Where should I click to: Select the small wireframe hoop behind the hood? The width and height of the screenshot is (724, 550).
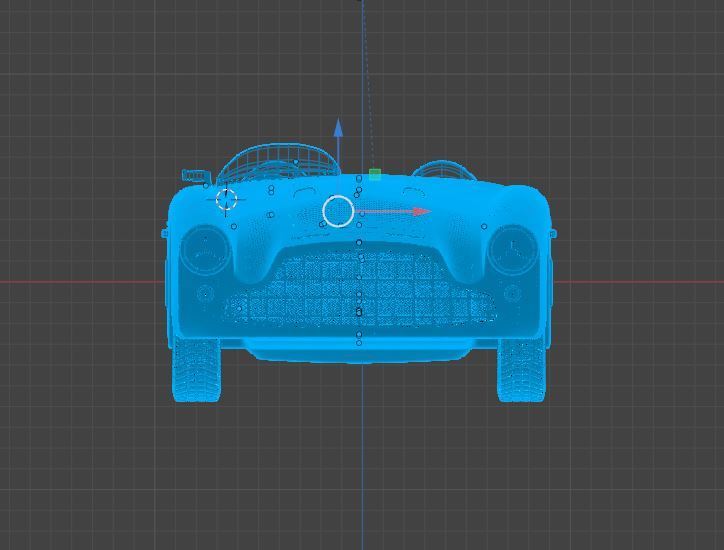click(x=444, y=169)
